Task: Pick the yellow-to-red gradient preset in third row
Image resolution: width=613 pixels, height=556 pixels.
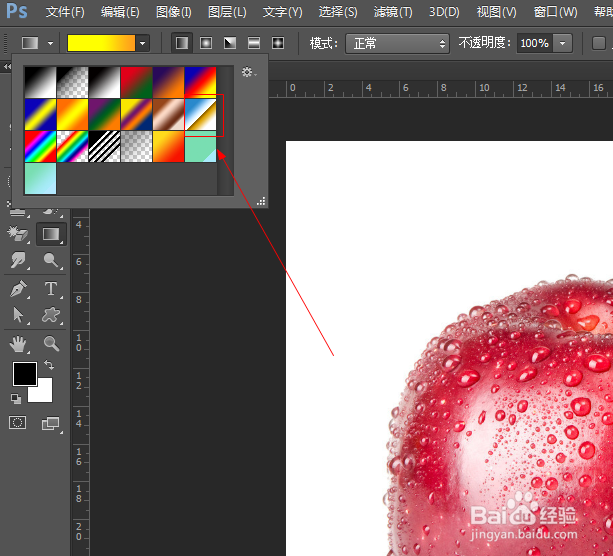Action: coord(168,146)
